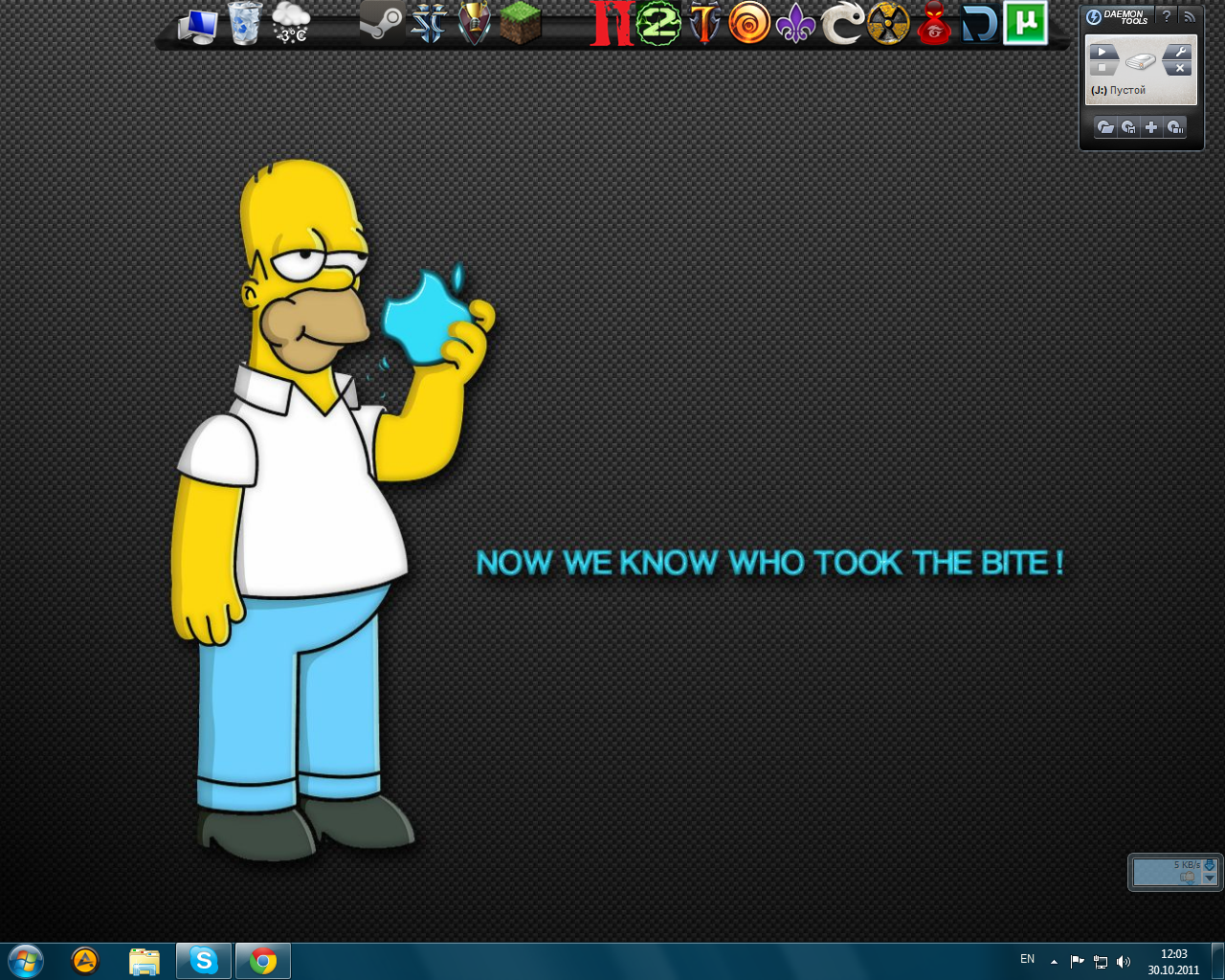The width and height of the screenshot is (1225, 980).
Task: Open the Computer icon in the dock
Action: click(198, 25)
